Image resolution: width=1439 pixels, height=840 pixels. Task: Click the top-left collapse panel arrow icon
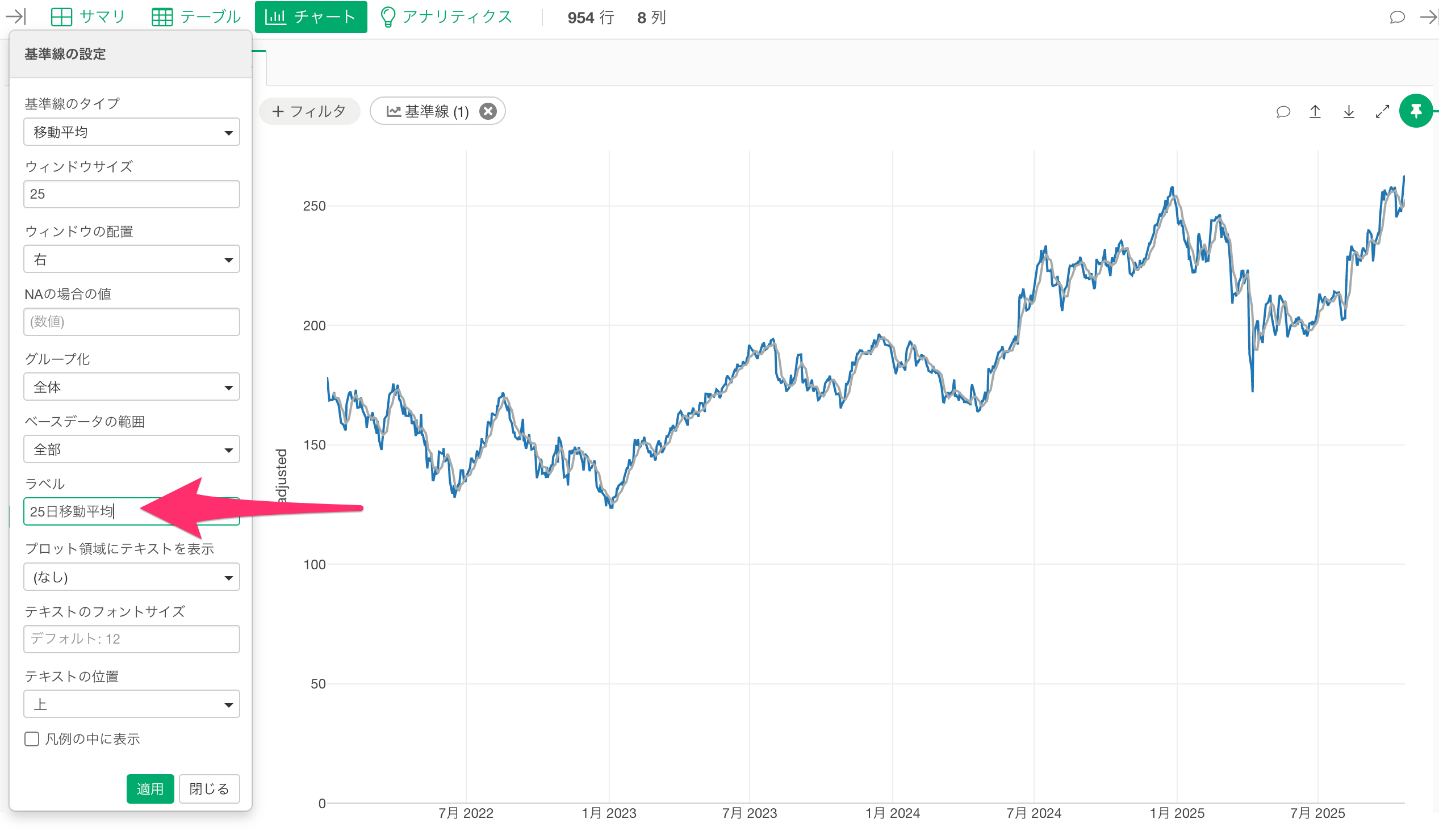[x=15, y=16]
